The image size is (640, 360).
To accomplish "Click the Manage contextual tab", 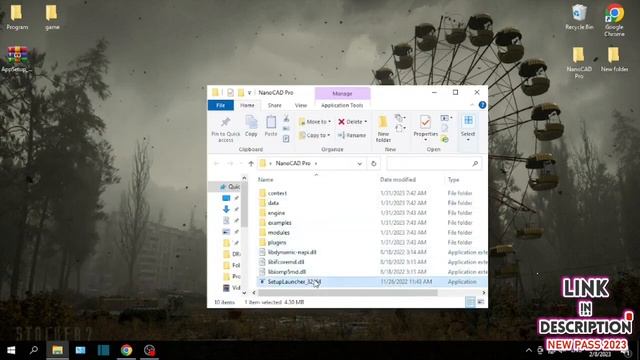I will (x=342, y=93).
